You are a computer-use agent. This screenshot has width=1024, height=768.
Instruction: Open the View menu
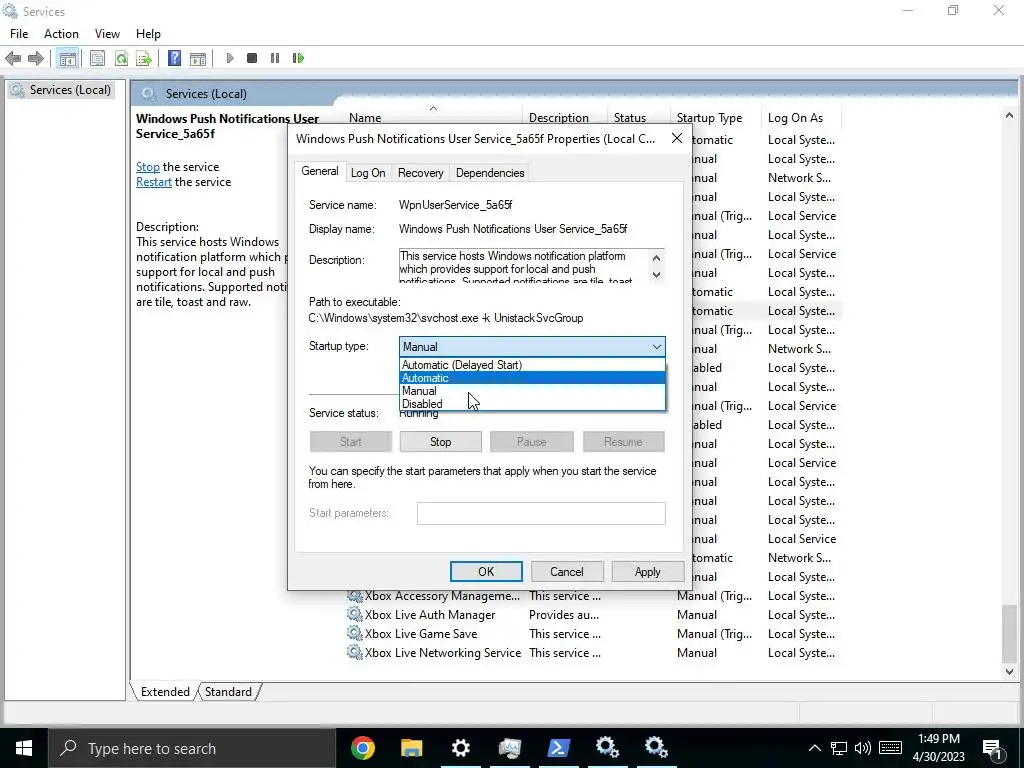point(107,34)
